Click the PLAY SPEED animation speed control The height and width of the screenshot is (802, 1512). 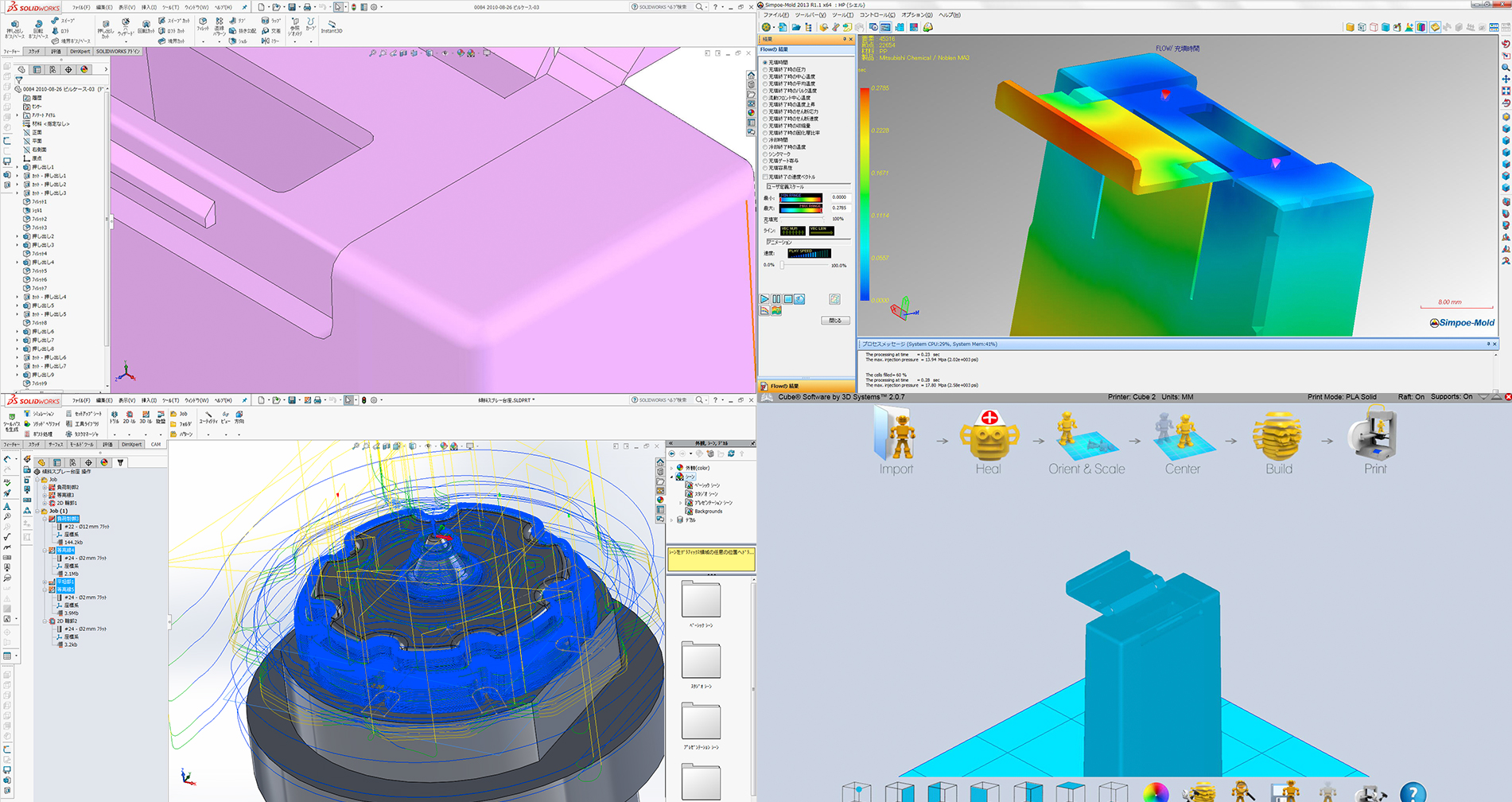pyautogui.click(x=809, y=253)
